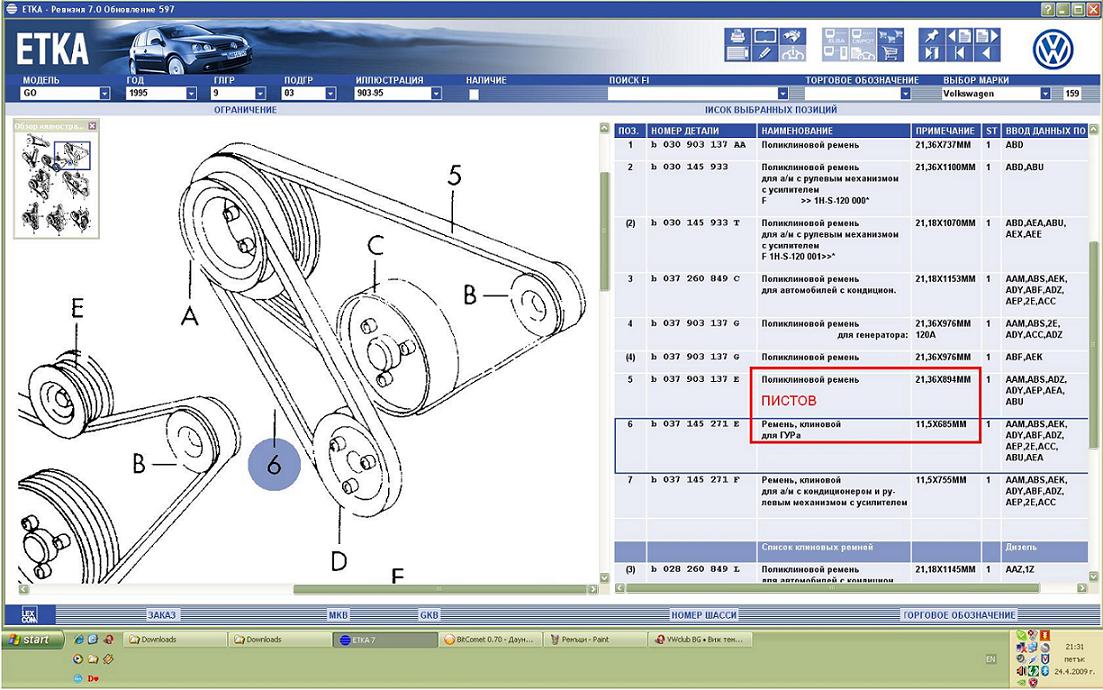Image resolution: width=1103 pixels, height=690 pixels.
Task: Toggle the НАЛИЧИЕ checkbox
Action: [x=474, y=94]
